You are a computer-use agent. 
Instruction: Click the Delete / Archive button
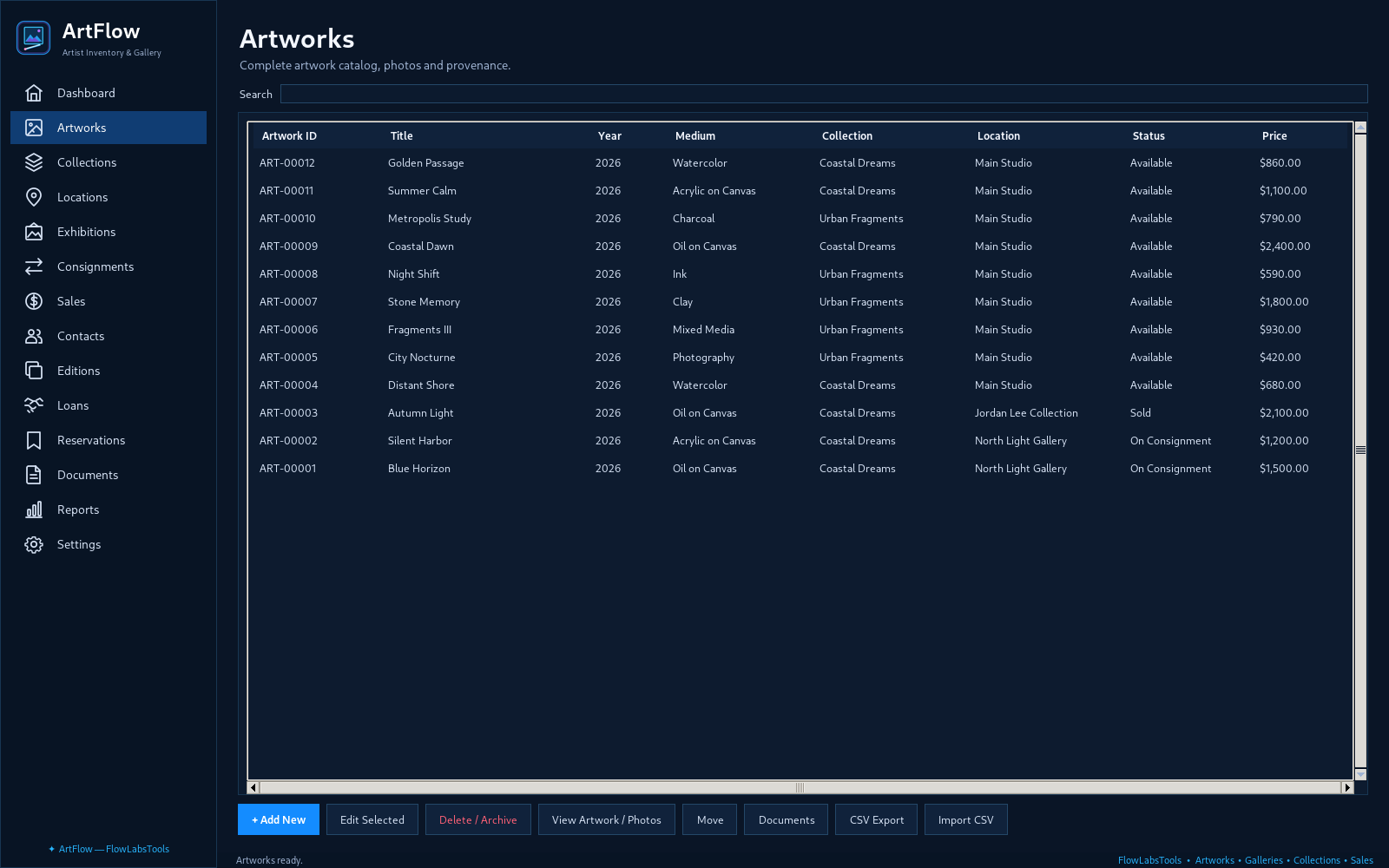[478, 819]
